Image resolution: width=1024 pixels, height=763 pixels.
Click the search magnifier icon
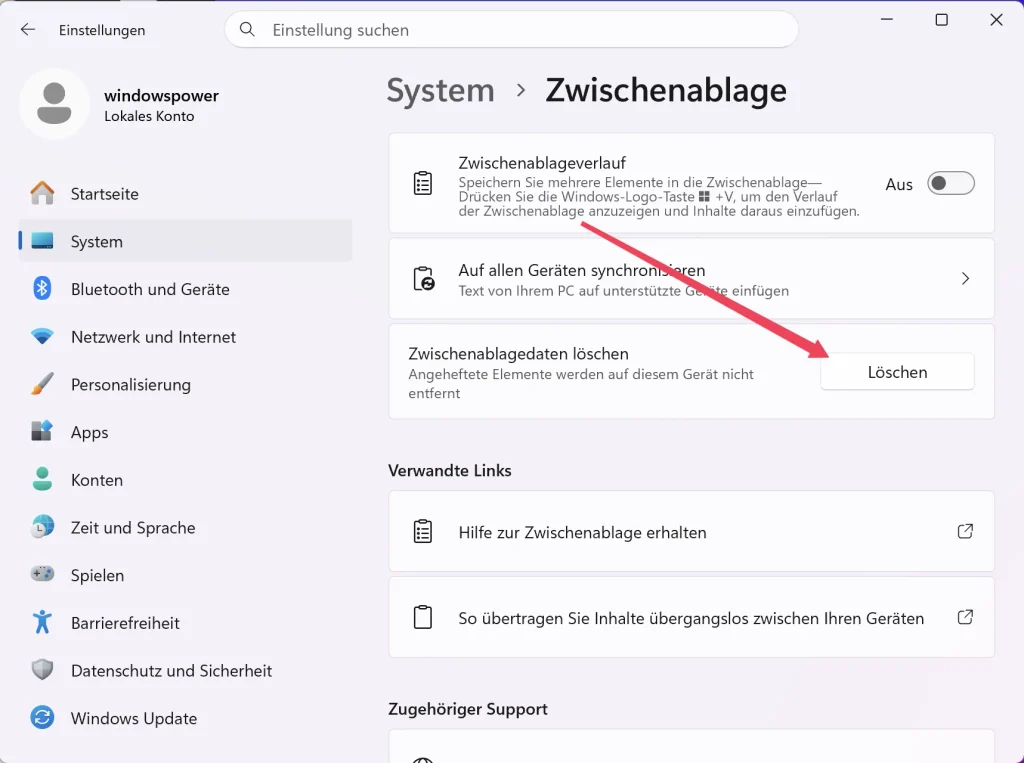247,29
